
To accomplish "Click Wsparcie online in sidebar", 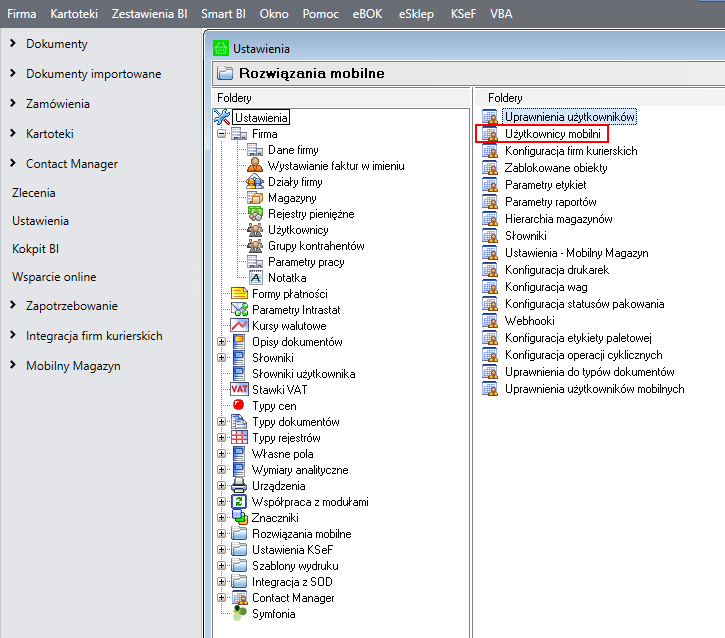I will click(x=54, y=277).
